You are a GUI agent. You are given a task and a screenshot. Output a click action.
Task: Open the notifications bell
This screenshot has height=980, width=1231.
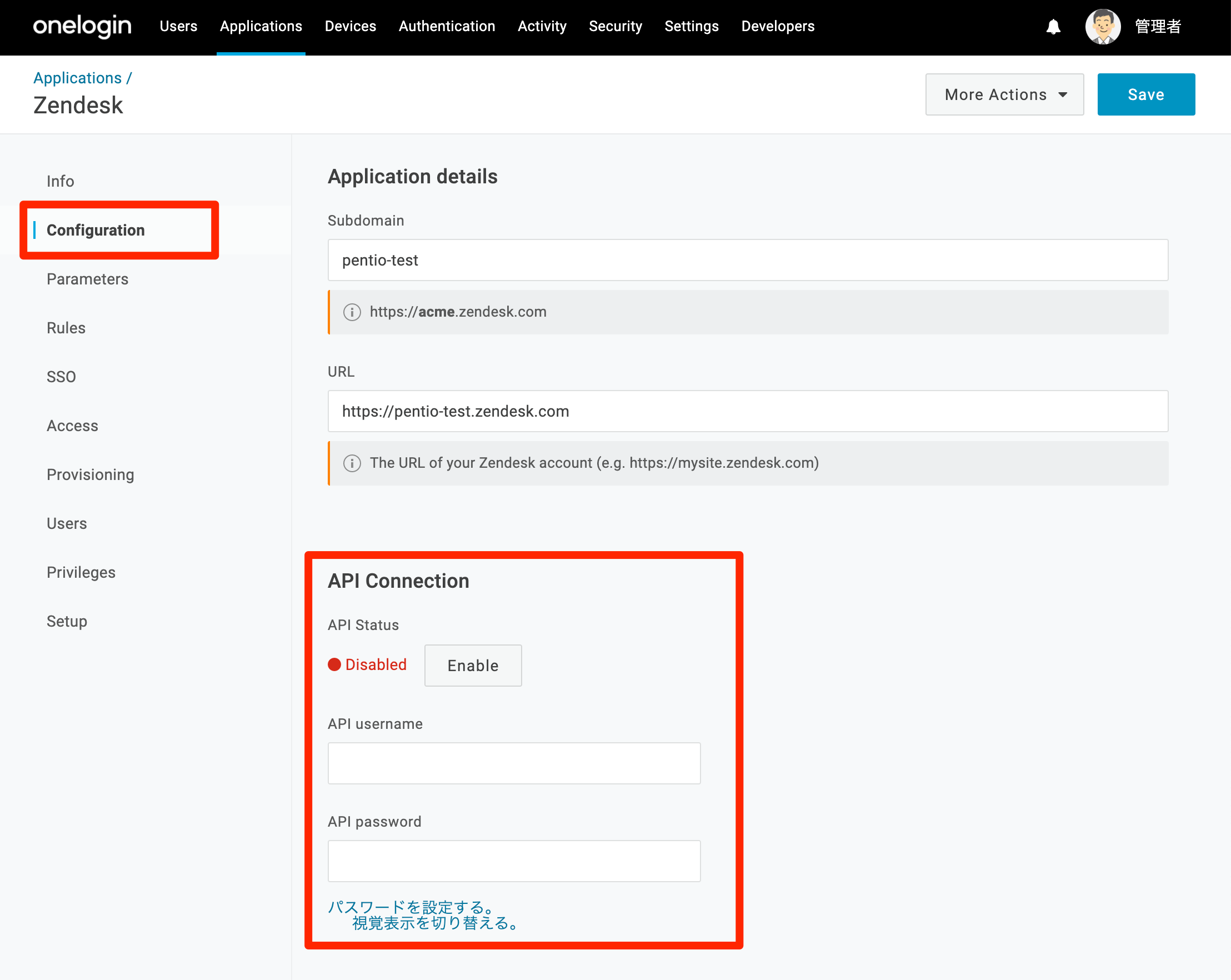1053,27
